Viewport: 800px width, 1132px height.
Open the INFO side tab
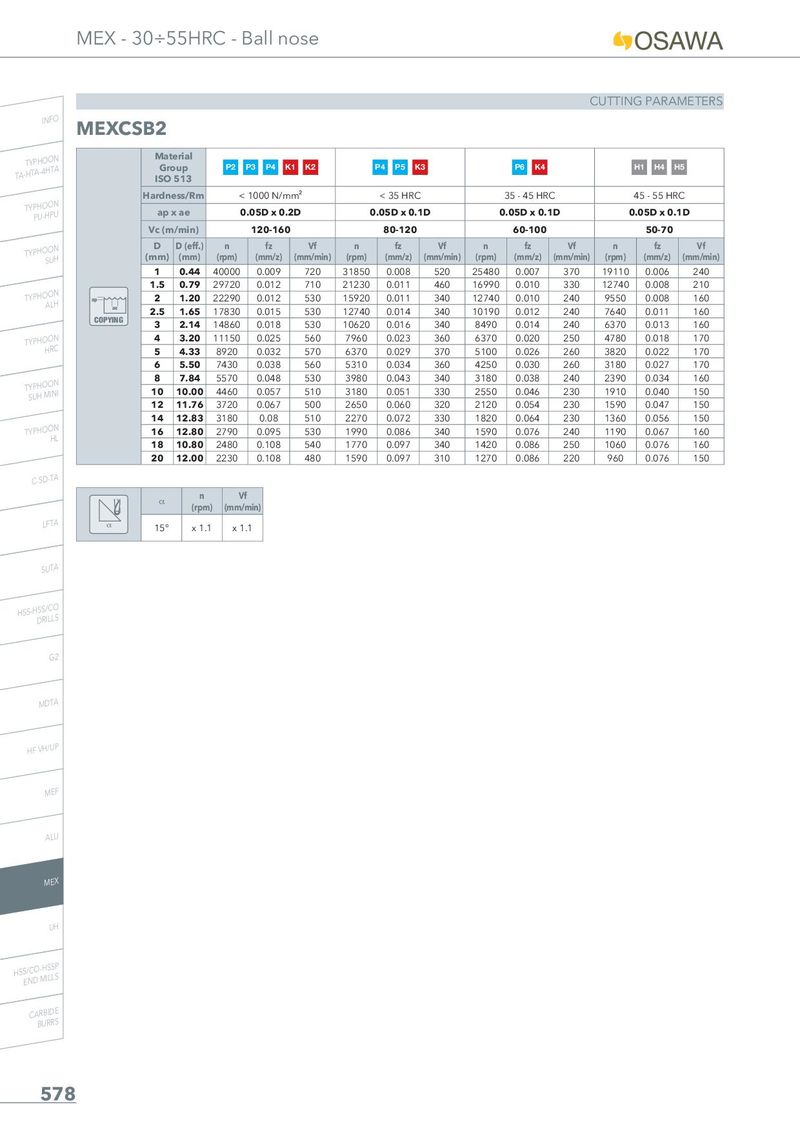(x=32, y=122)
